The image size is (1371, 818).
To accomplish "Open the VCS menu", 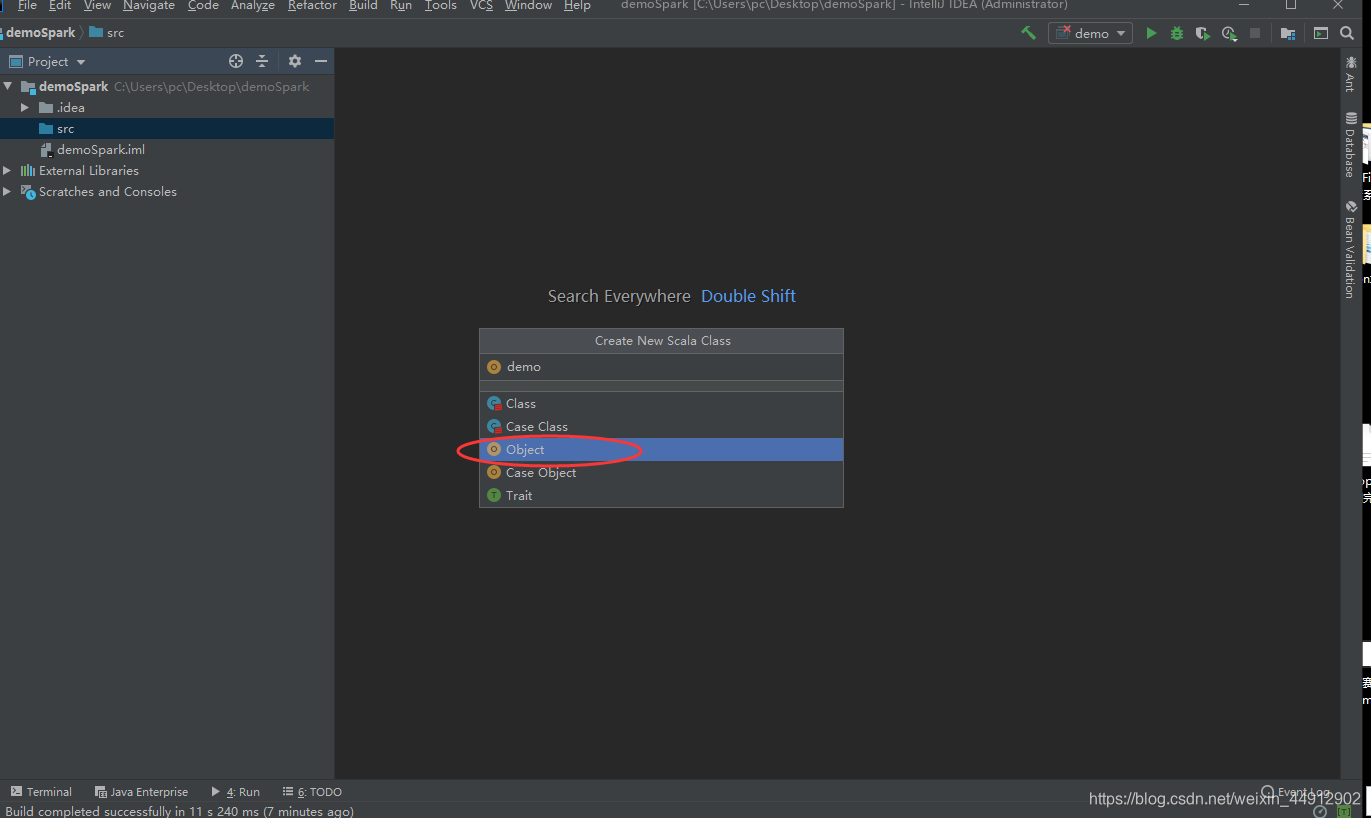I will click(481, 5).
